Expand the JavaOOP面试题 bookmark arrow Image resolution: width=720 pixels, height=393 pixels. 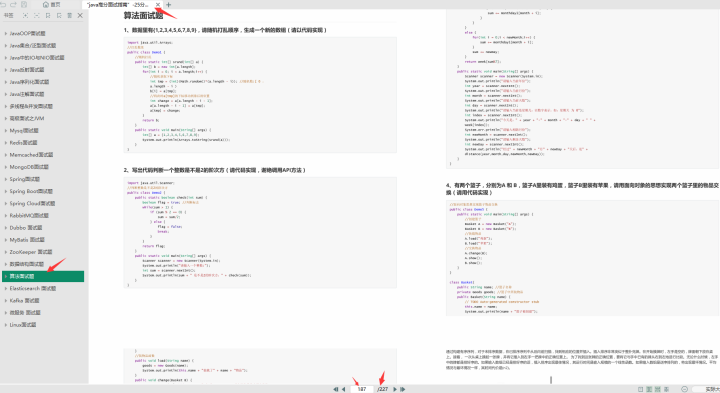coord(6,34)
